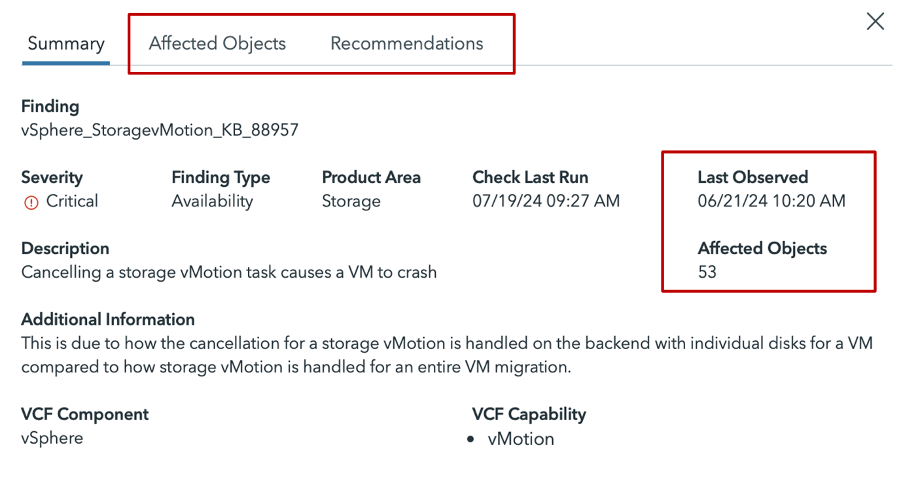Click the vSphere VCF component value

52,438
